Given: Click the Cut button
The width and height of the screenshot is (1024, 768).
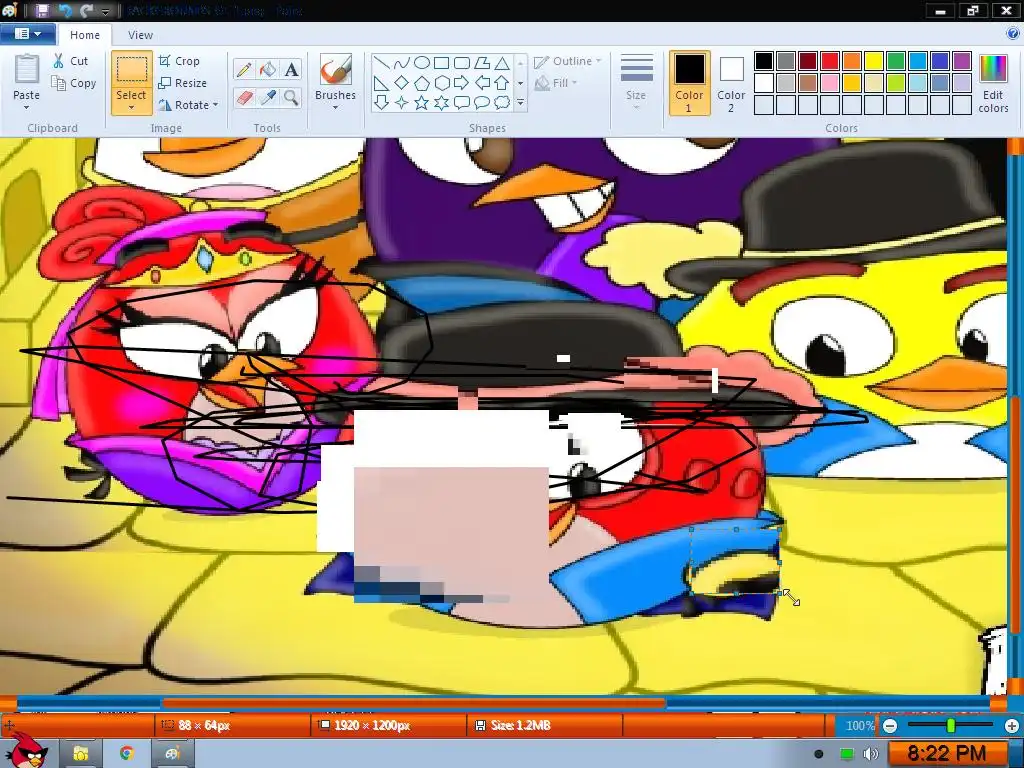Looking at the screenshot, I should pyautogui.click(x=71, y=61).
